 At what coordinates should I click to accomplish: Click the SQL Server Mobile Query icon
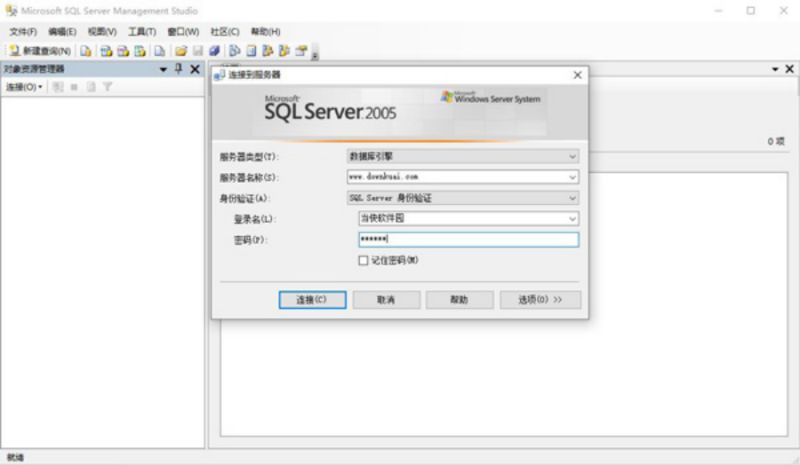tap(160, 51)
